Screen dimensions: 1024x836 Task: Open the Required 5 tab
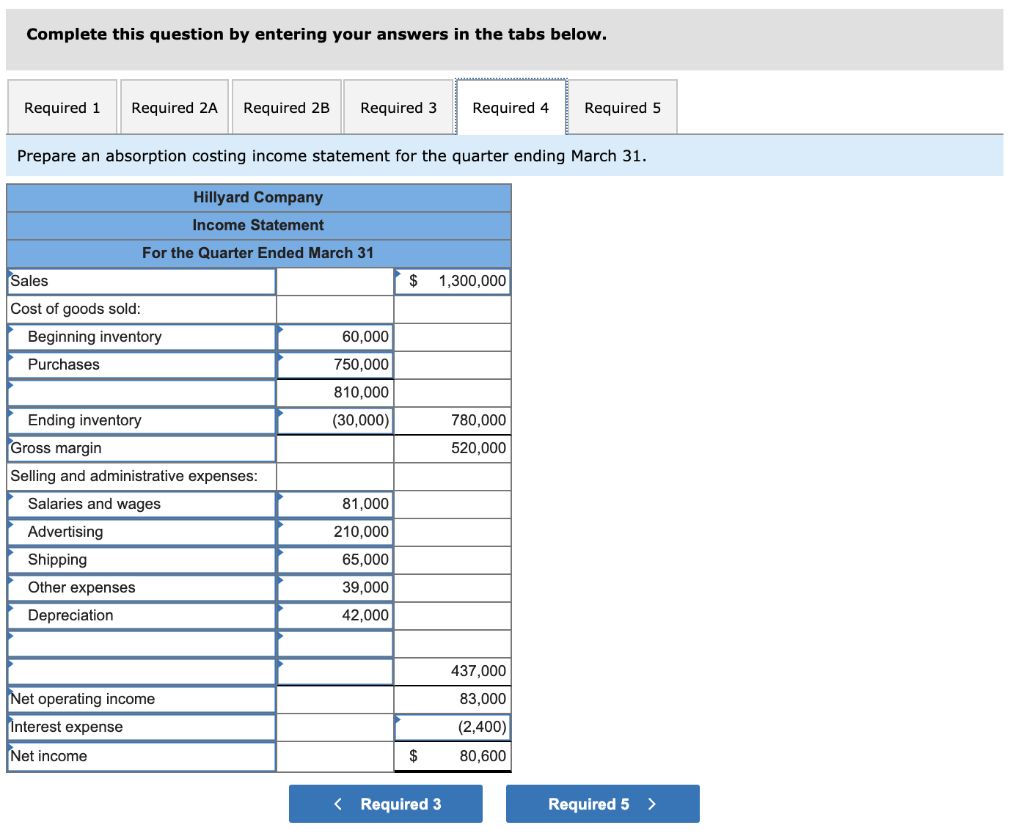622,107
